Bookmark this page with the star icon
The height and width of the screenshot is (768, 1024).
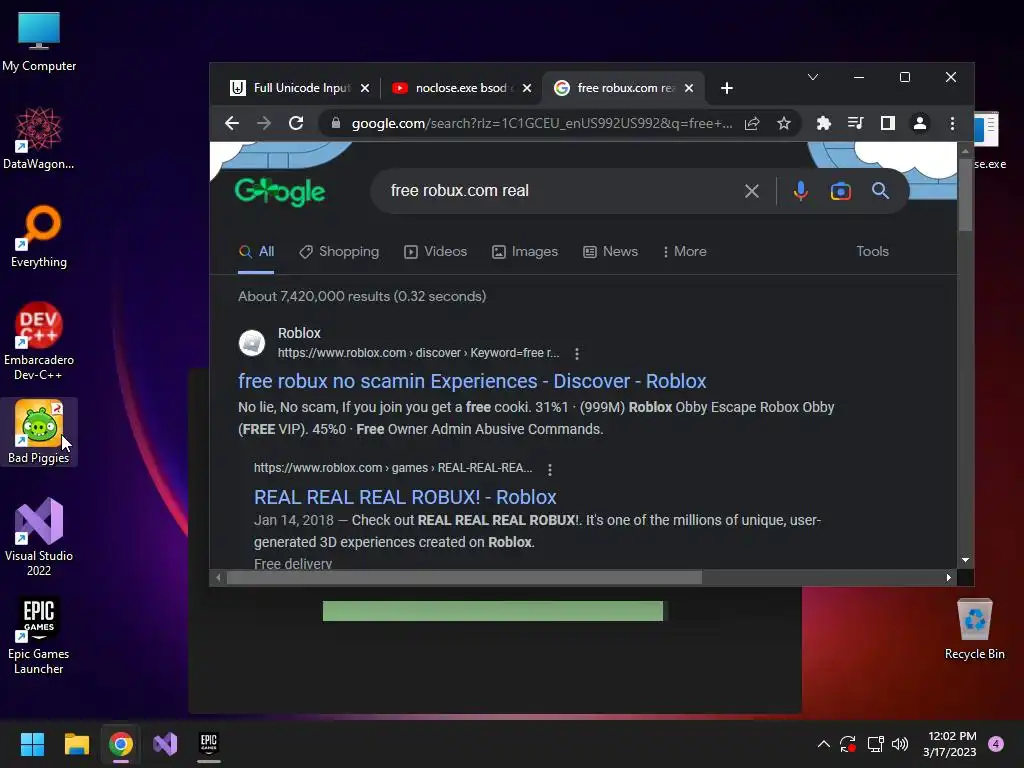click(784, 123)
